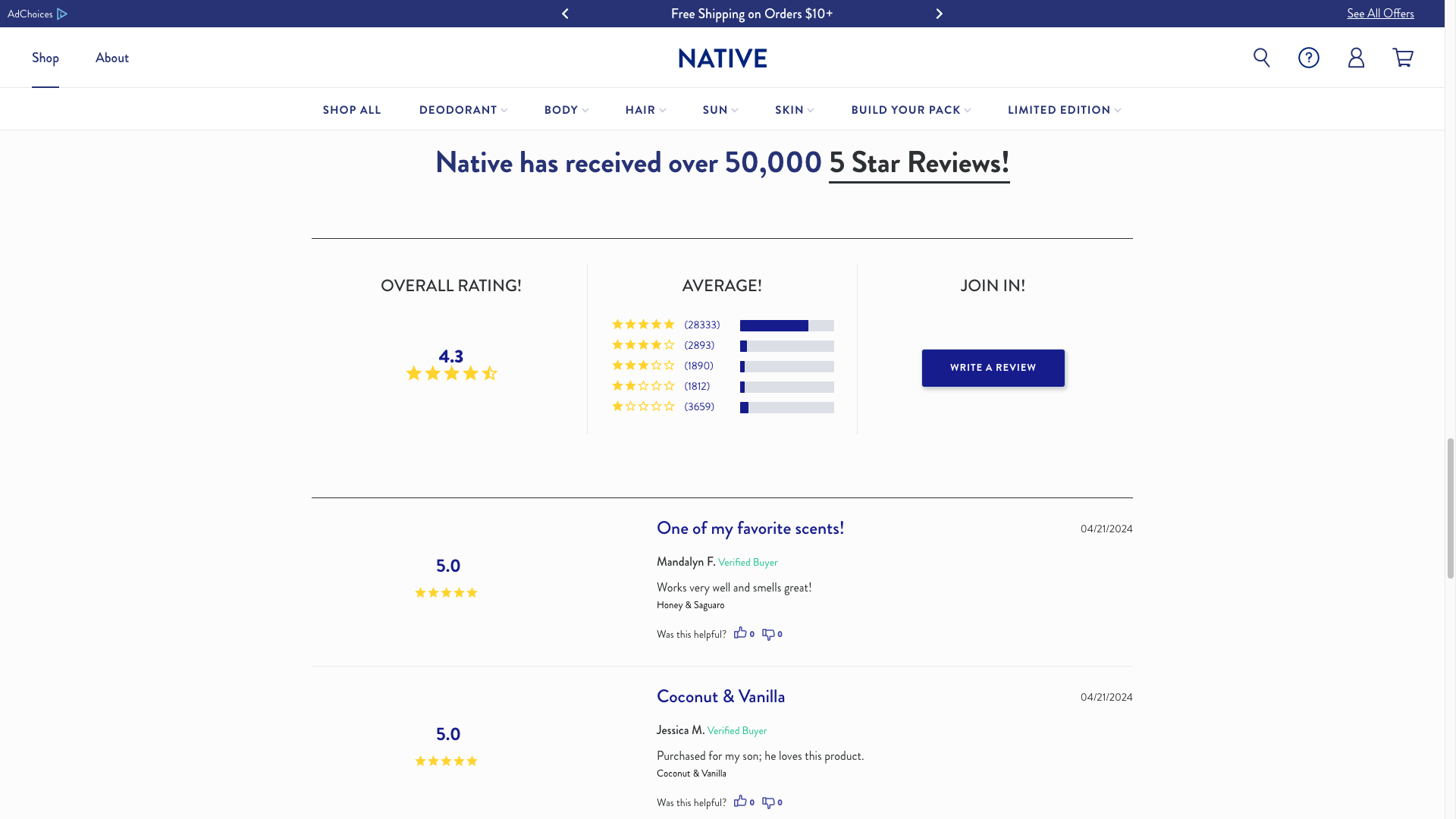Viewport: 1456px width, 819px height.
Task: Click the Write a Review button
Action: pos(993,368)
